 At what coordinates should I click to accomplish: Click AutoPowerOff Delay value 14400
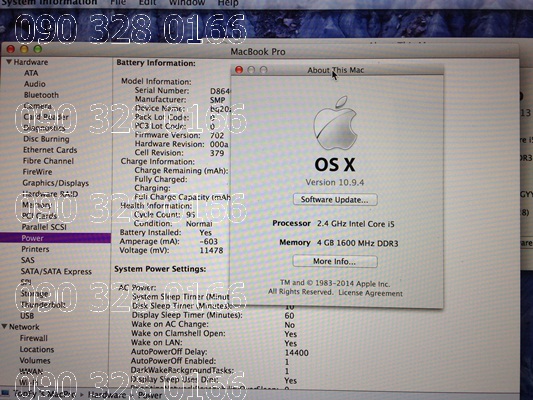(297, 353)
